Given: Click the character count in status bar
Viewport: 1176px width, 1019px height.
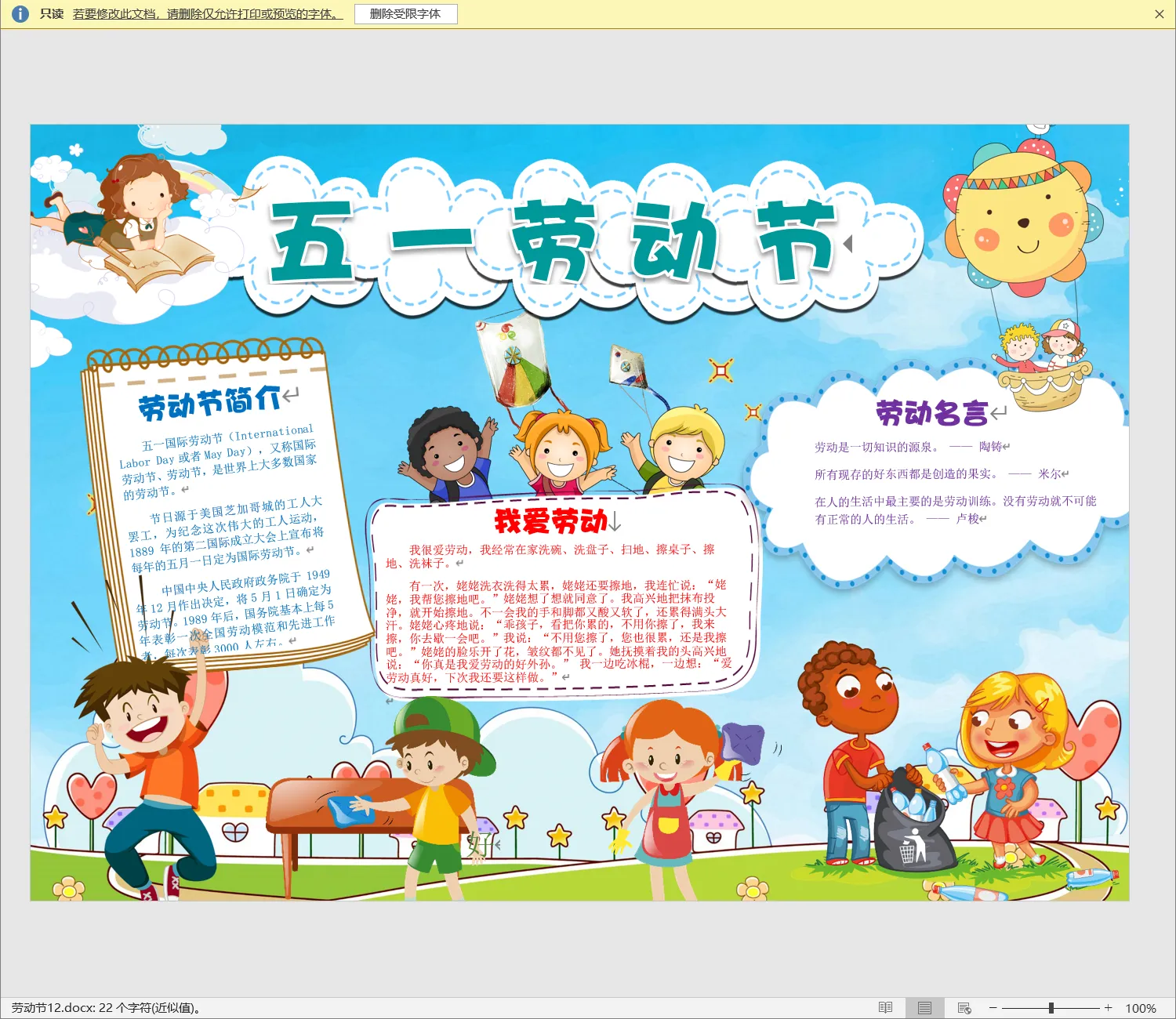Looking at the screenshot, I should pyautogui.click(x=106, y=1008).
